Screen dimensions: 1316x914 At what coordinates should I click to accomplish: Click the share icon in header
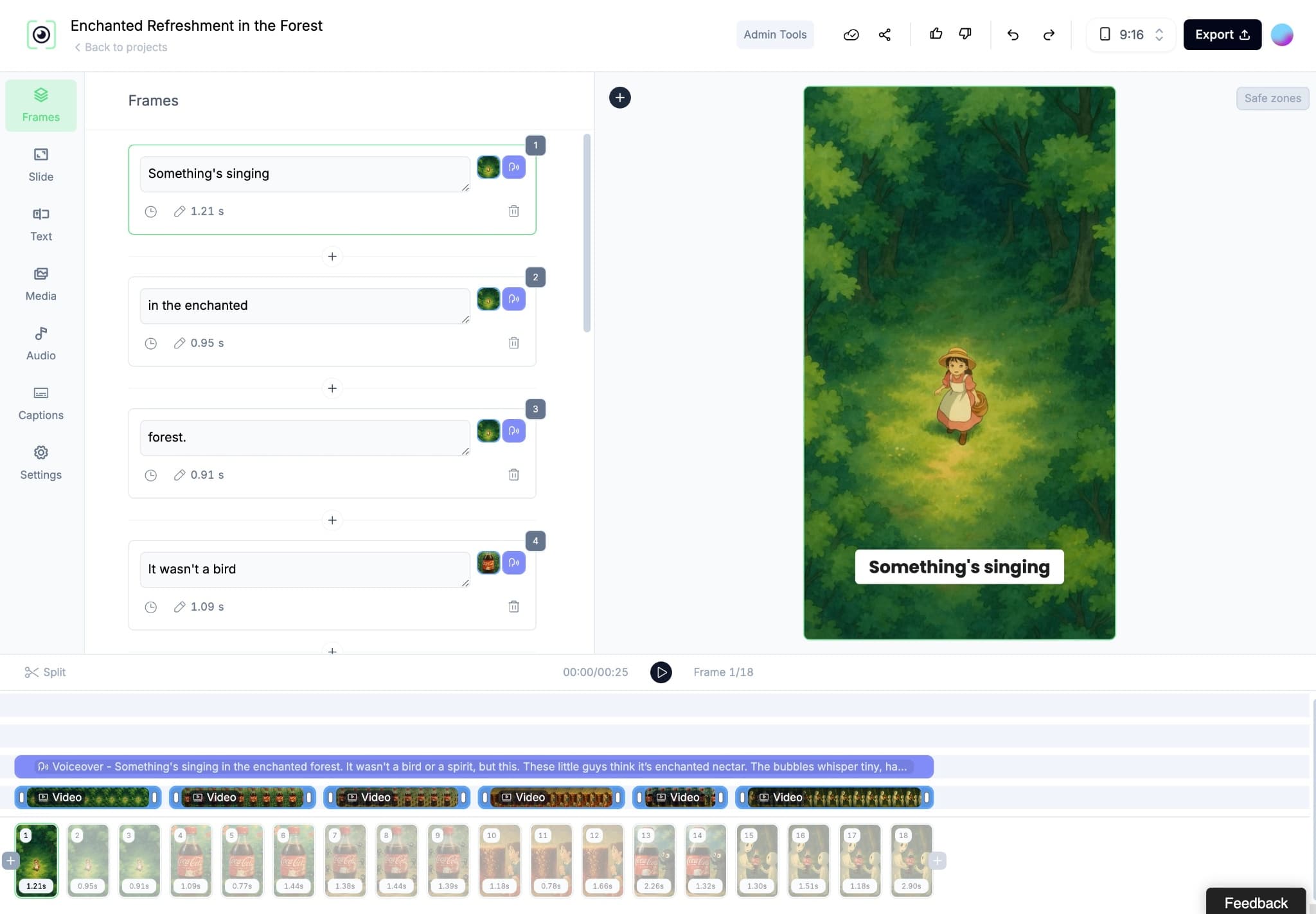click(x=885, y=35)
